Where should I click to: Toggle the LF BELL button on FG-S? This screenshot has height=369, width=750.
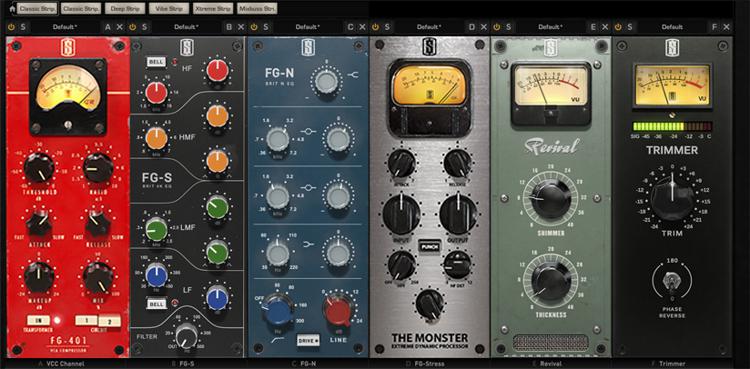[156, 304]
